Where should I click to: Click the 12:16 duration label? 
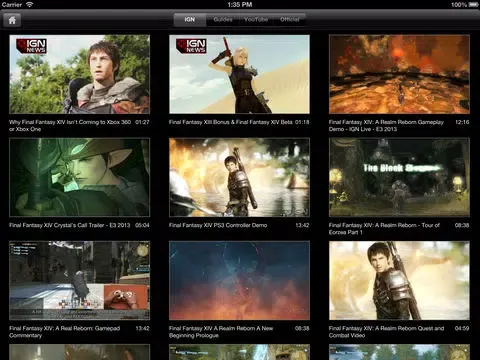(x=462, y=122)
